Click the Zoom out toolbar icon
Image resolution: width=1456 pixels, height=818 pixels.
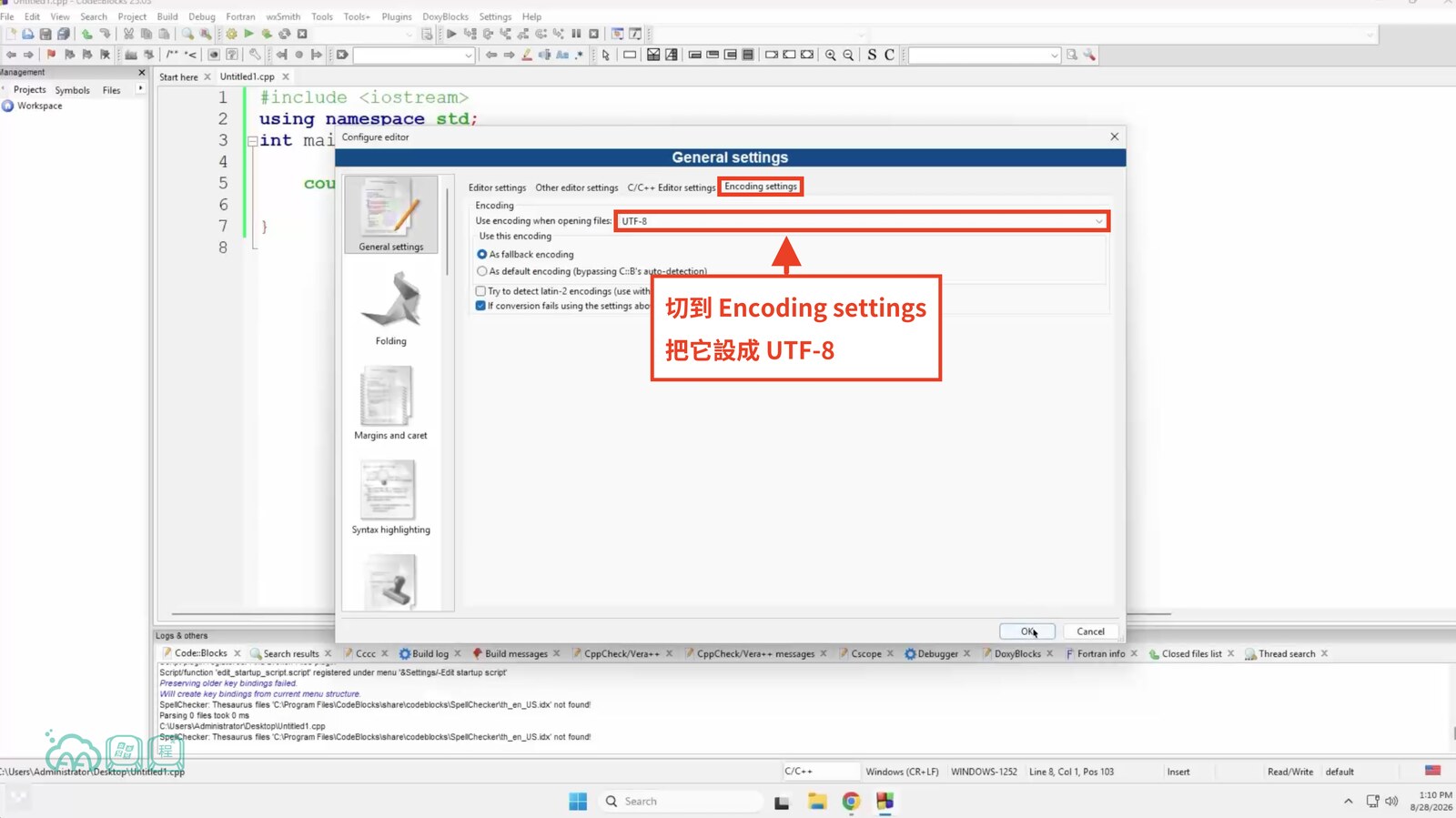(848, 55)
